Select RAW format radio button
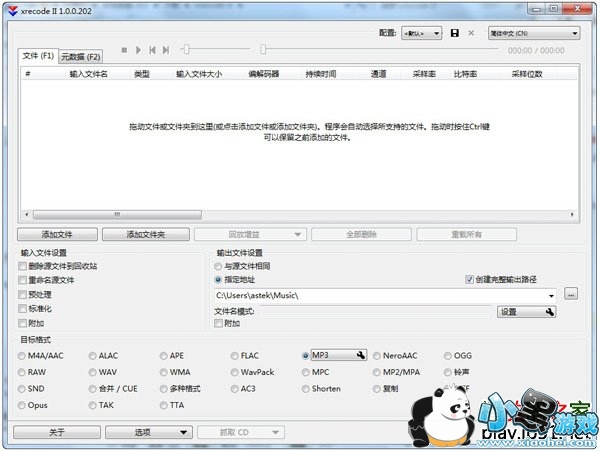Image resolution: width=600 pixels, height=451 pixels. [x=21, y=372]
